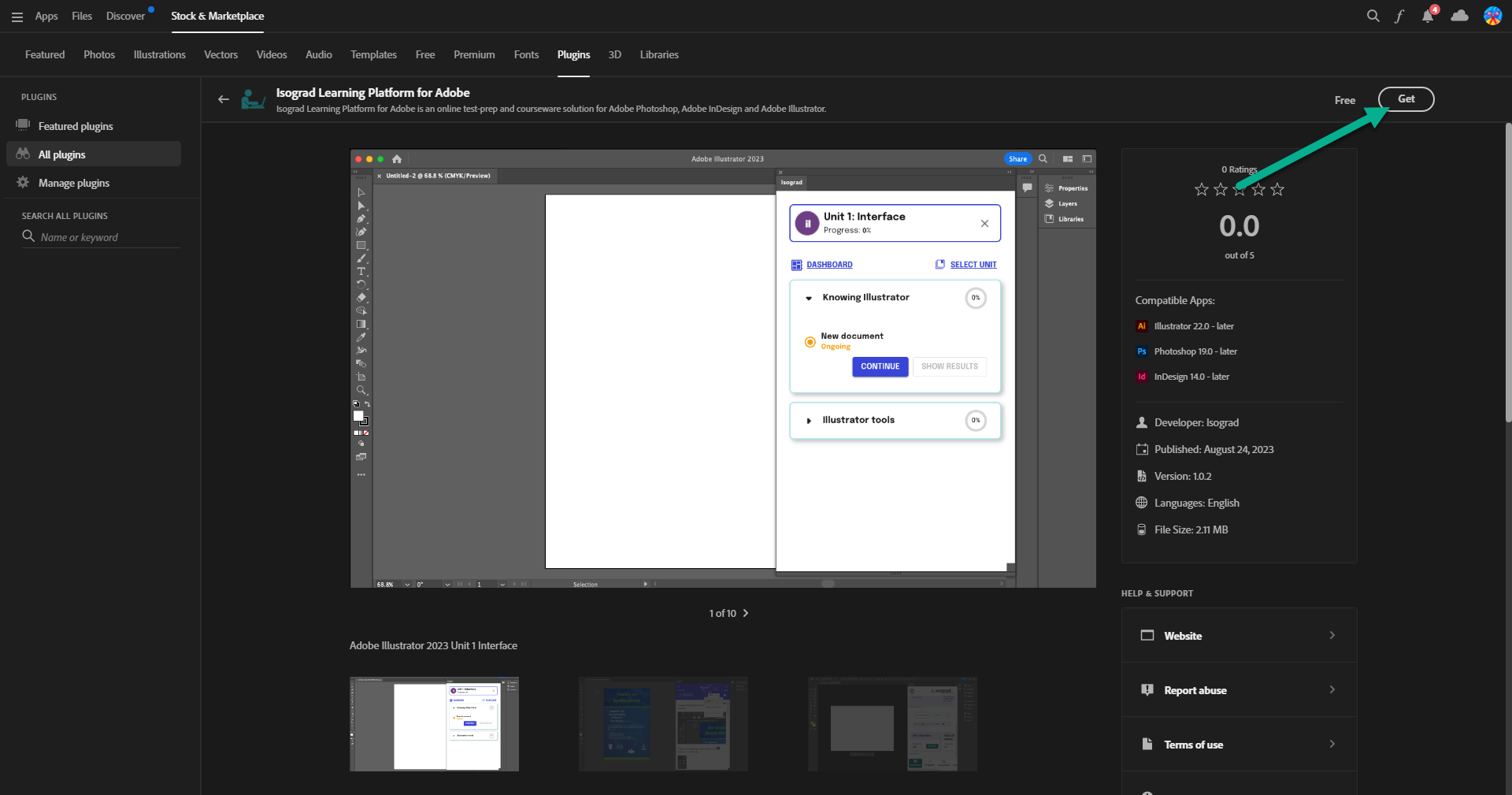
Task: Click the Illustrator app icon
Action: (1142, 326)
